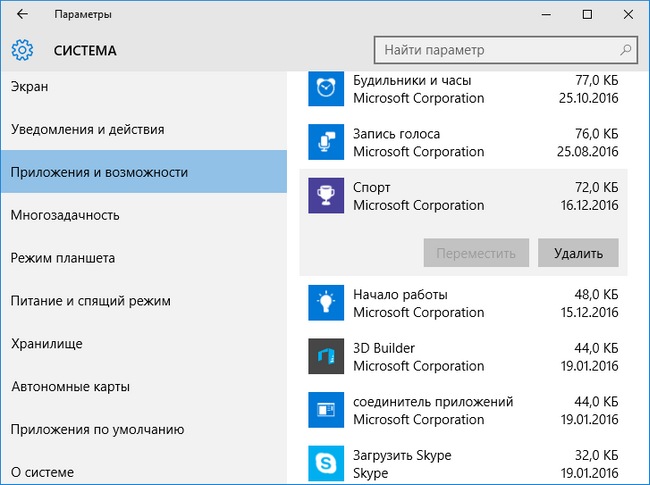Click the 3D Builder app icon
The width and height of the screenshot is (650, 485).
pyautogui.click(x=326, y=356)
